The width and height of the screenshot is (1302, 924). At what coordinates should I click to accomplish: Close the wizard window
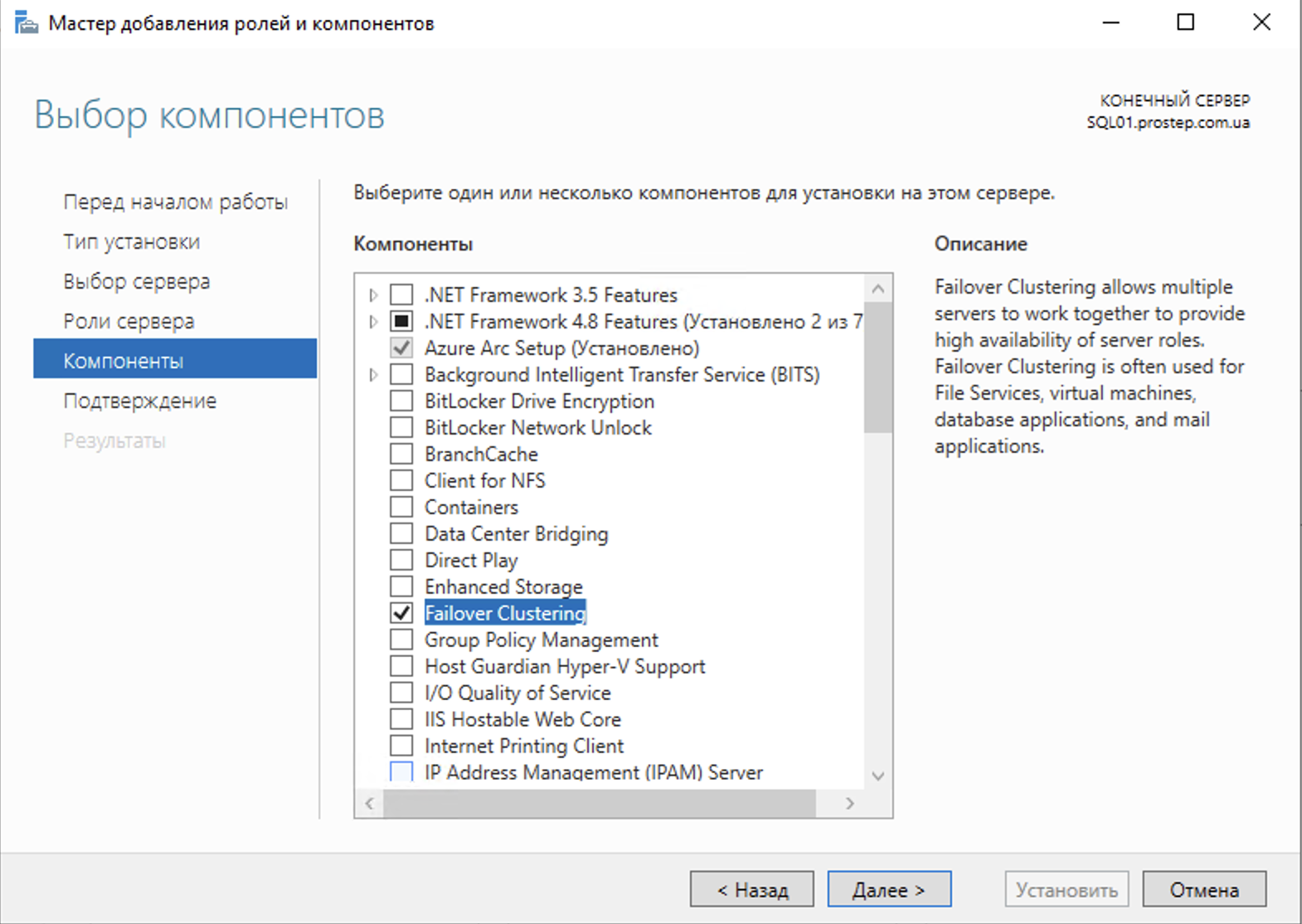click(x=1261, y=22)
